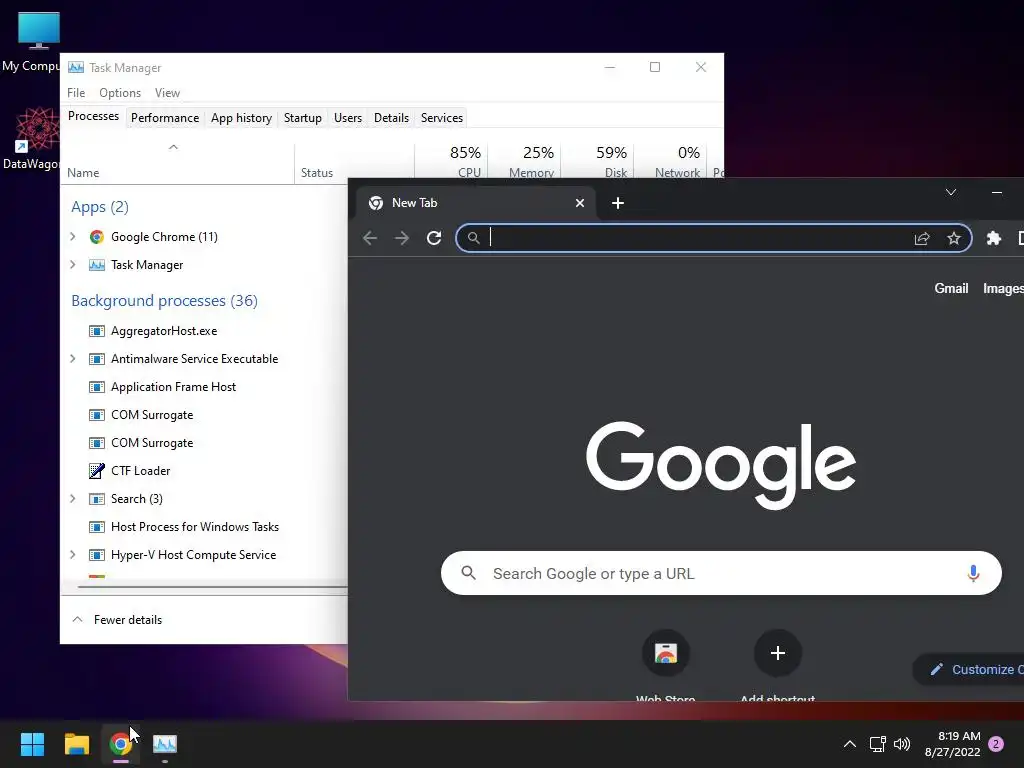This screenshot has width=1024, height=768.
Task: Switch to the Startup tab
Action: 302,118
